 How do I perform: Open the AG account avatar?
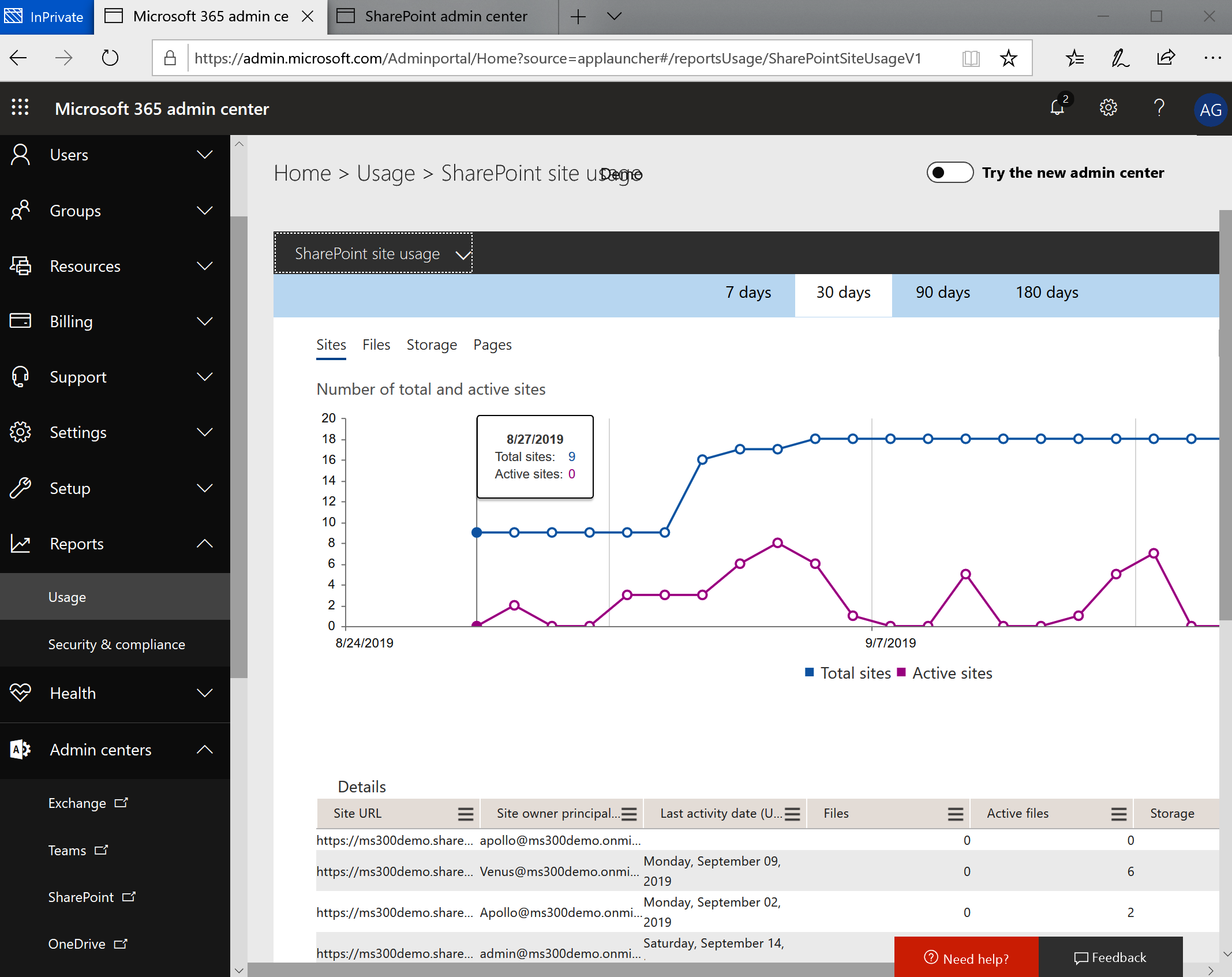click(x=1210, y=110)
